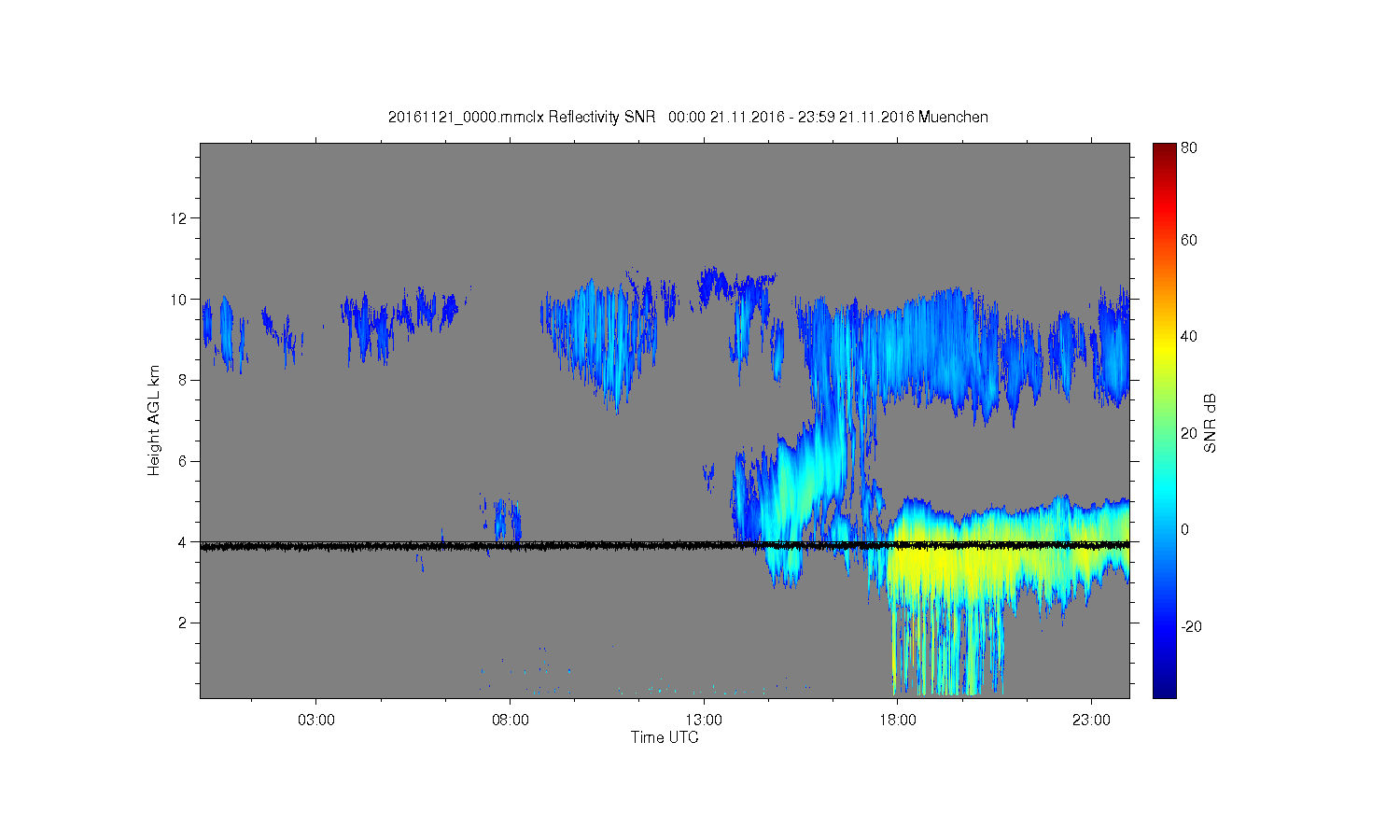
Task: Select the 23:00 time axis tick label
Action: tap(1091, 721)
